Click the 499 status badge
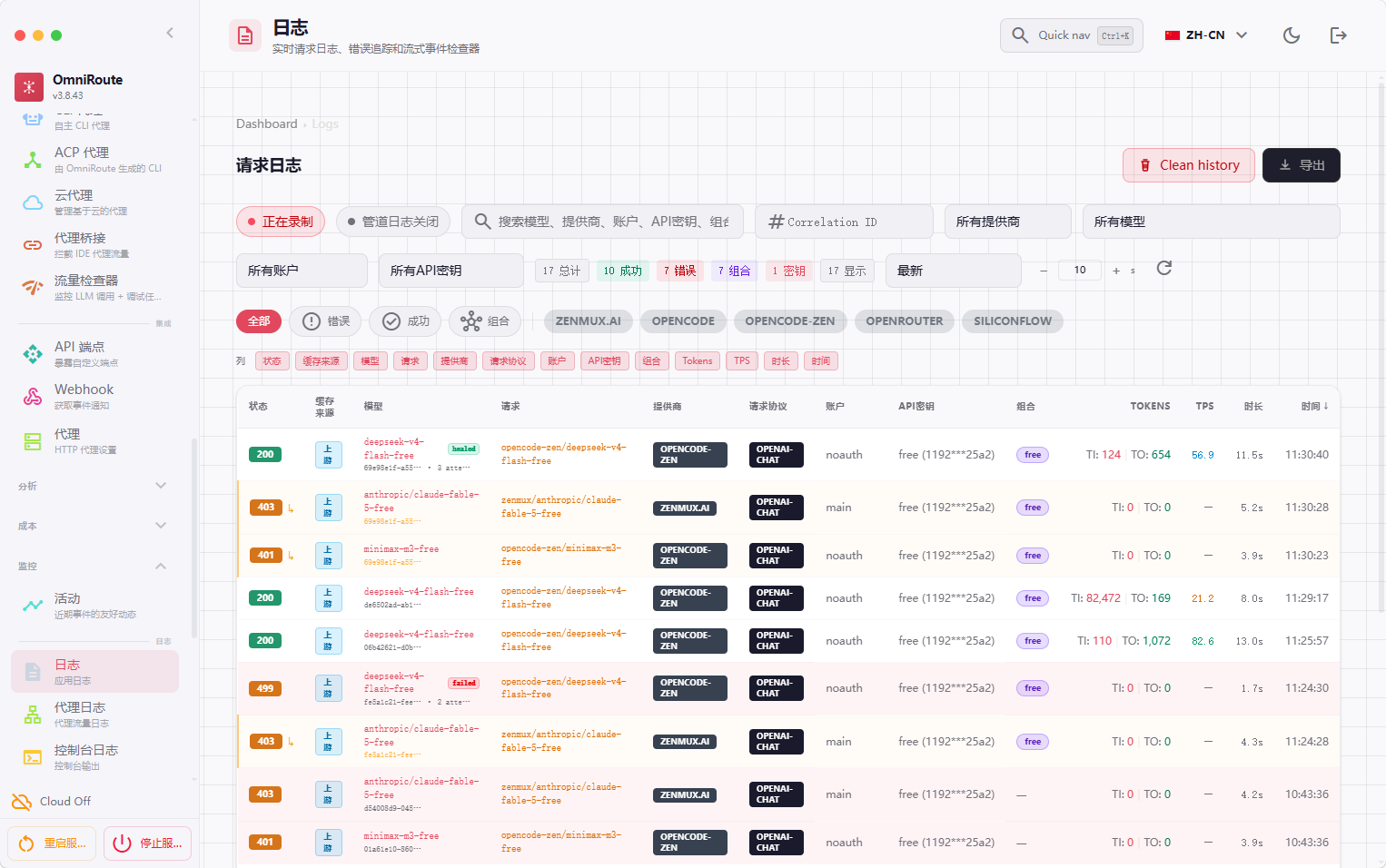The image size is (1386, 868). coord(265,688)
